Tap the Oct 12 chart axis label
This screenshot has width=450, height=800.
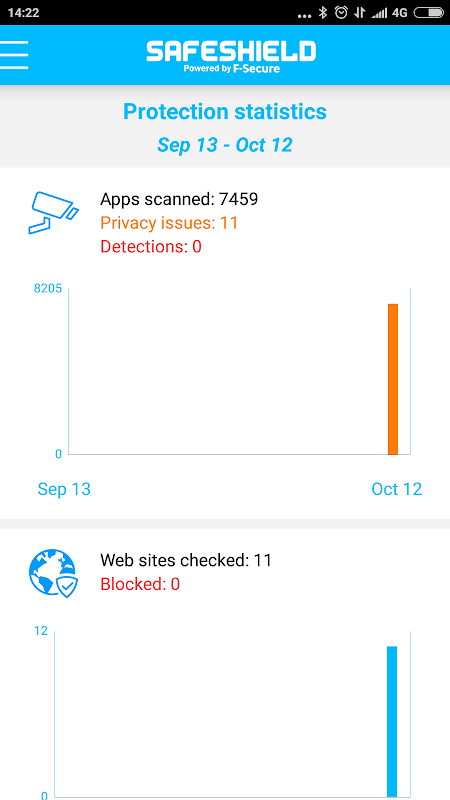pos(397,489)
